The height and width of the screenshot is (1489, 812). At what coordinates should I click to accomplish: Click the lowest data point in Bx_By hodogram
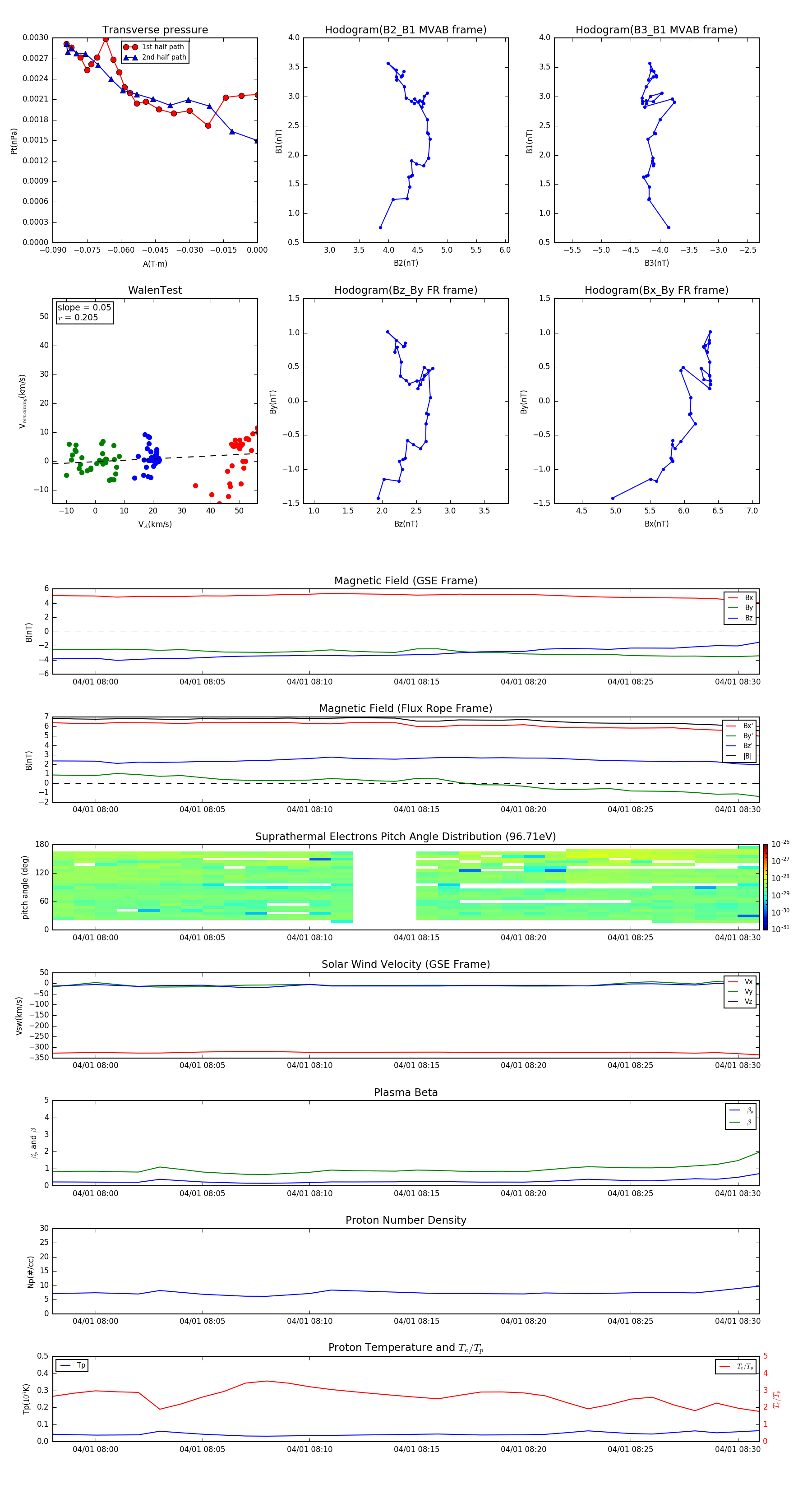(613, 498)
